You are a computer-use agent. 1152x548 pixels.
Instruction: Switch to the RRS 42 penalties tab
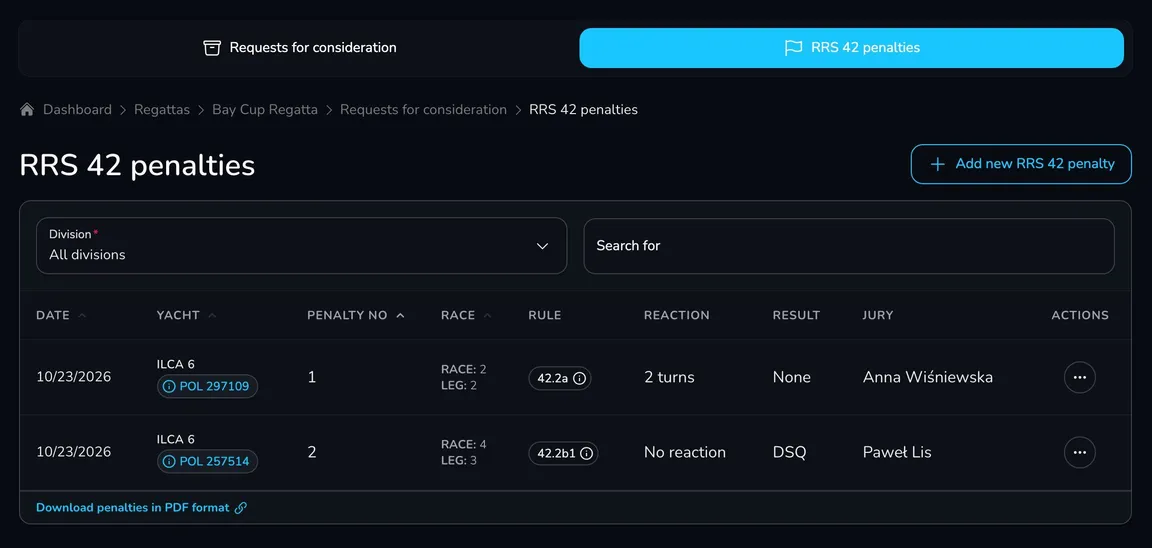click(852, 48)
